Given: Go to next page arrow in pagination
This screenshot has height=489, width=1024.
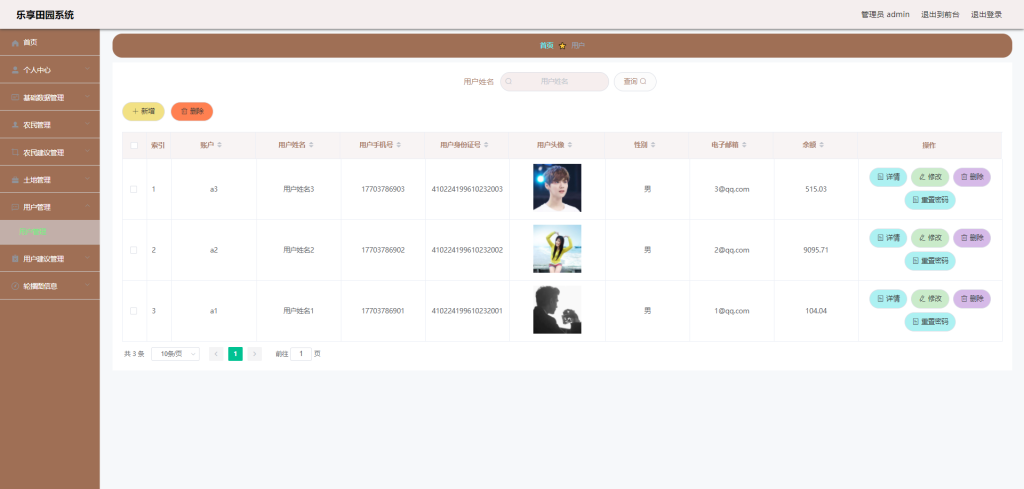Looking at the screenshot, I should click(x=255, y=354).
